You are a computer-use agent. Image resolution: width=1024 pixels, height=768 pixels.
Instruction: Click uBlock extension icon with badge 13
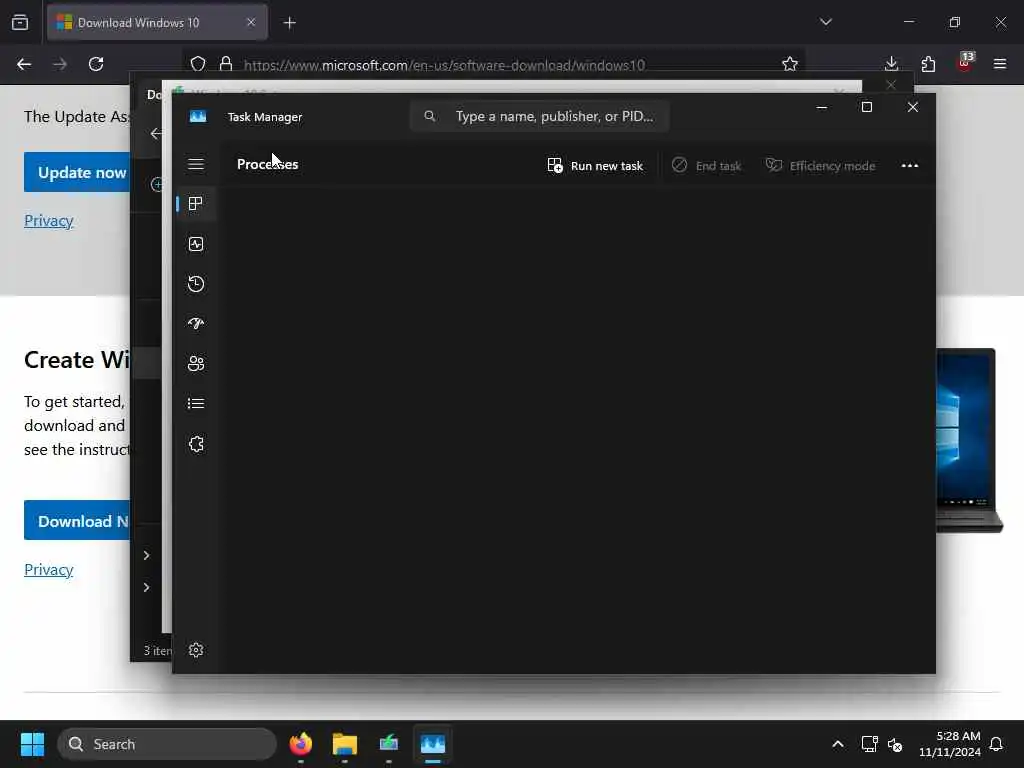(965, 63)
